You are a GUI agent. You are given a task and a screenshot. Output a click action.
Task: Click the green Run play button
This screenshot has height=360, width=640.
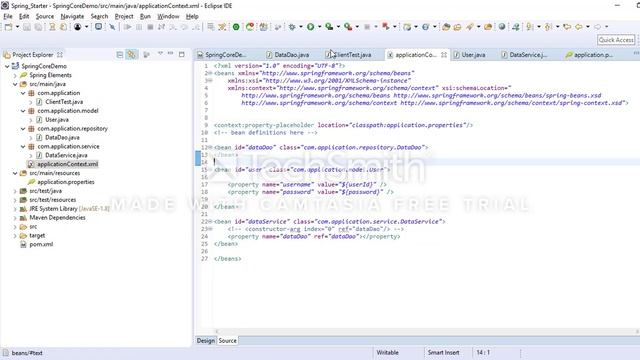(311, 27)
